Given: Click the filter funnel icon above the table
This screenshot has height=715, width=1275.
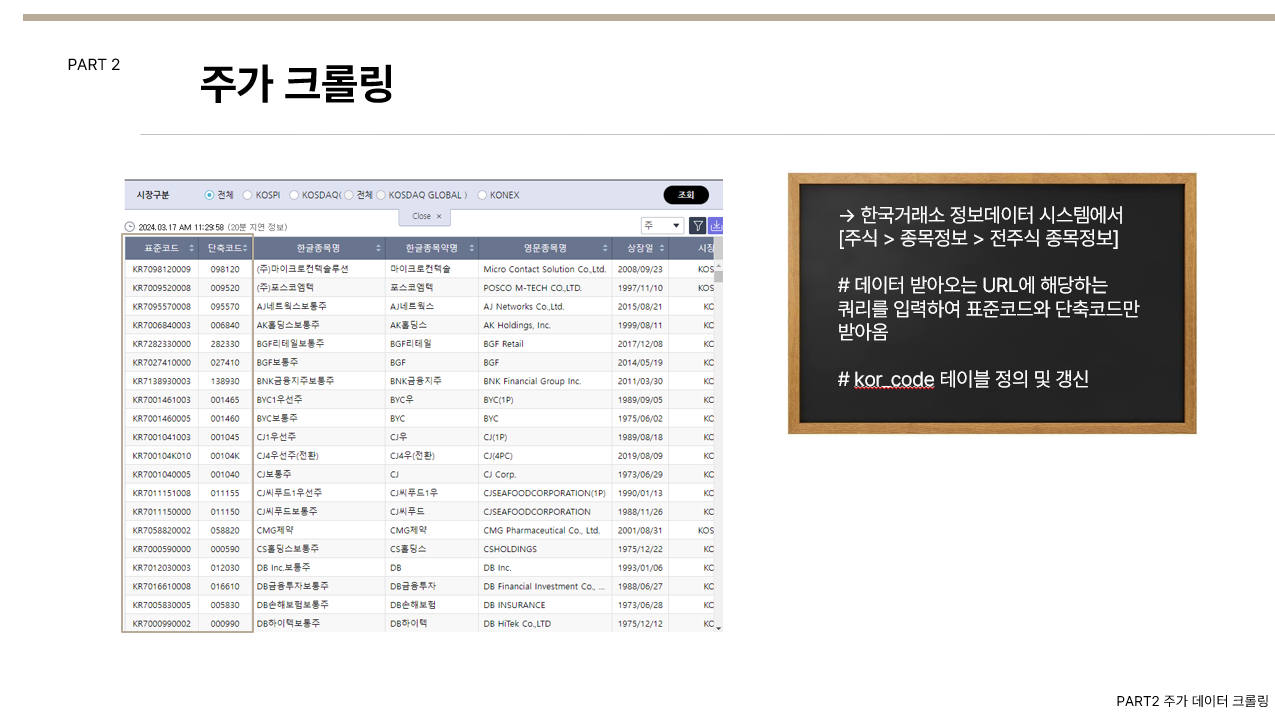Looking at the screenshot, I should point(698,226).
